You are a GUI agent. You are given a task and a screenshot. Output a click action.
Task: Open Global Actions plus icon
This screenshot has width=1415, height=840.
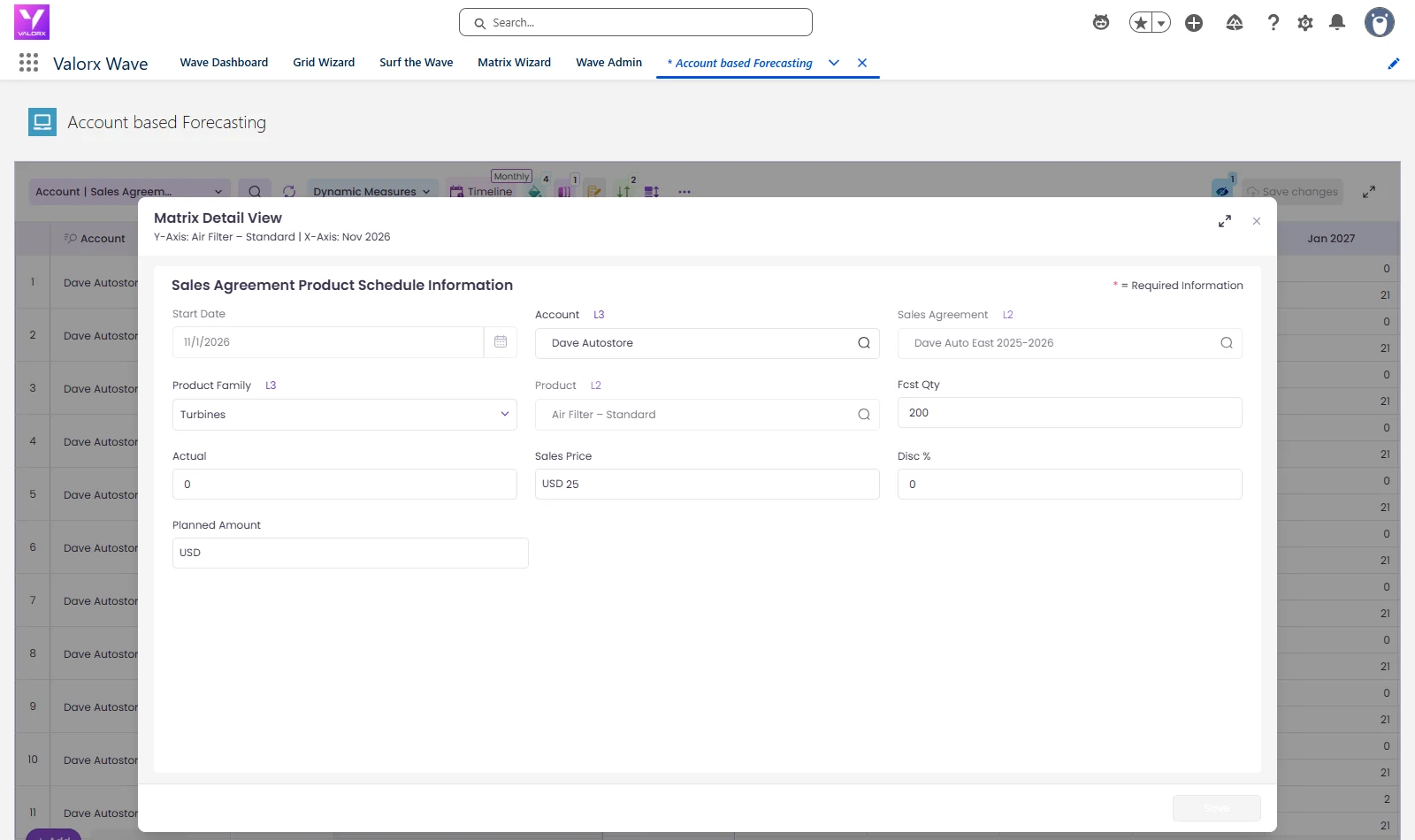[1194, 23]
